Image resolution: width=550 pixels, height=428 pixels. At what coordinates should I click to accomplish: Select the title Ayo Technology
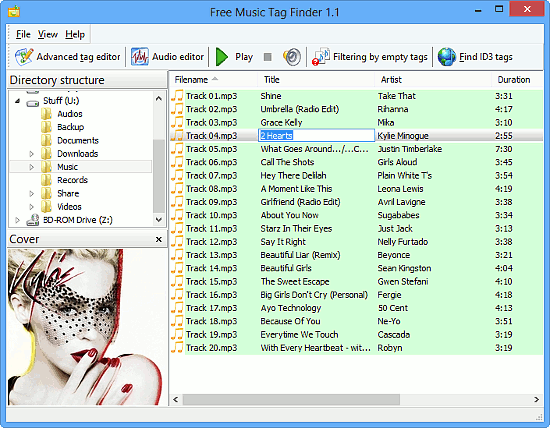tap(291, 308)
